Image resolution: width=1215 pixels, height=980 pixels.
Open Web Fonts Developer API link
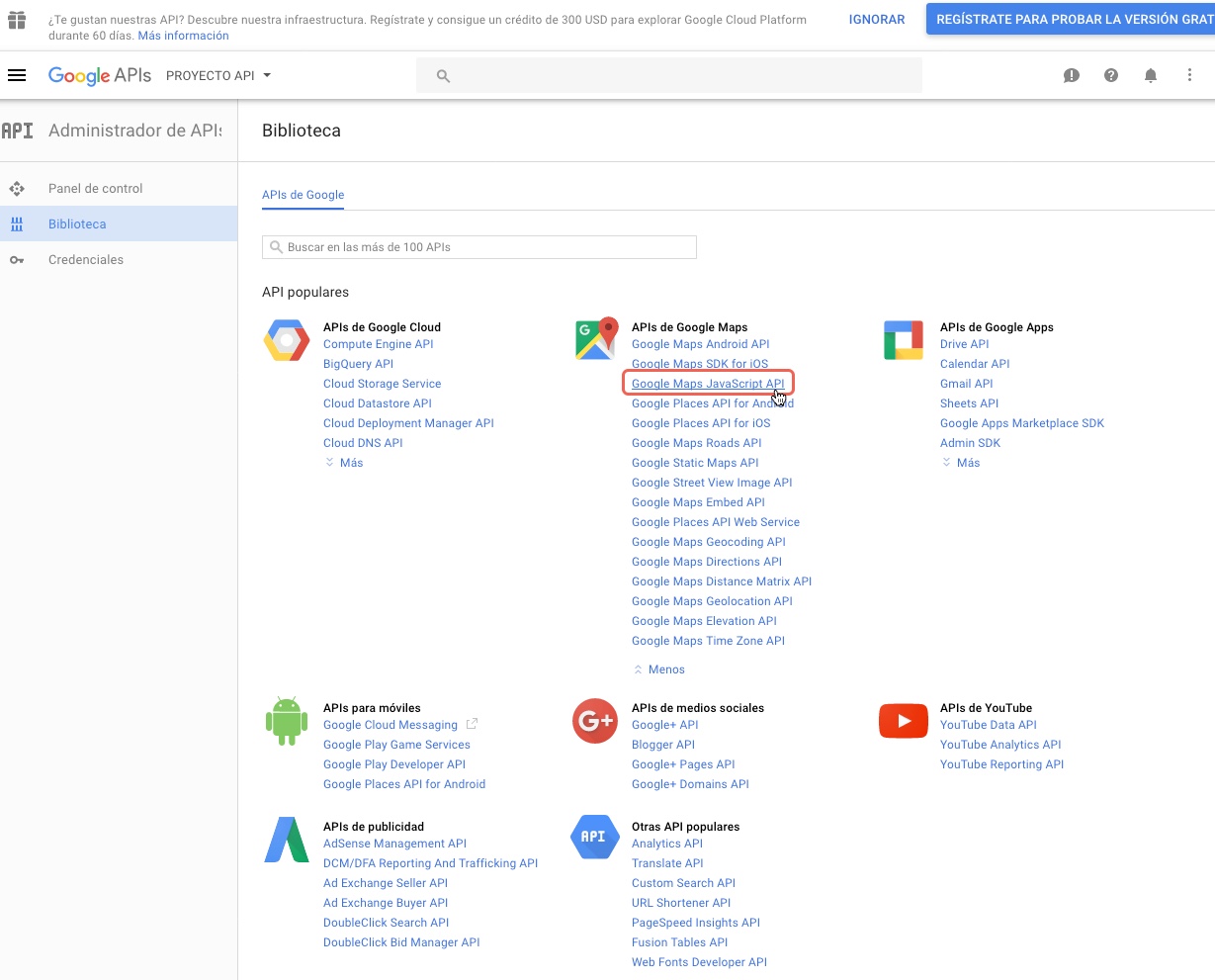tap(699, 962)
